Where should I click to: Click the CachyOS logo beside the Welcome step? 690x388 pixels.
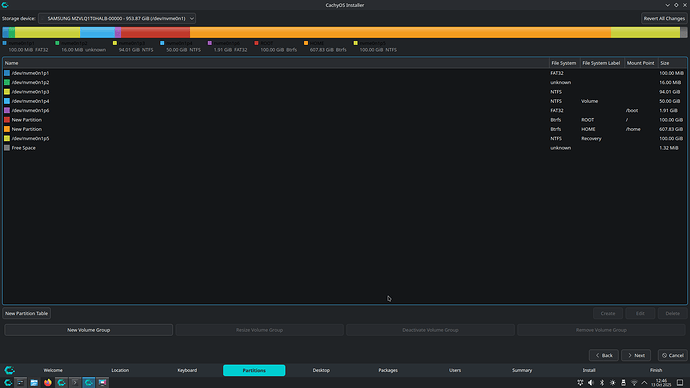tap(10, 370)
